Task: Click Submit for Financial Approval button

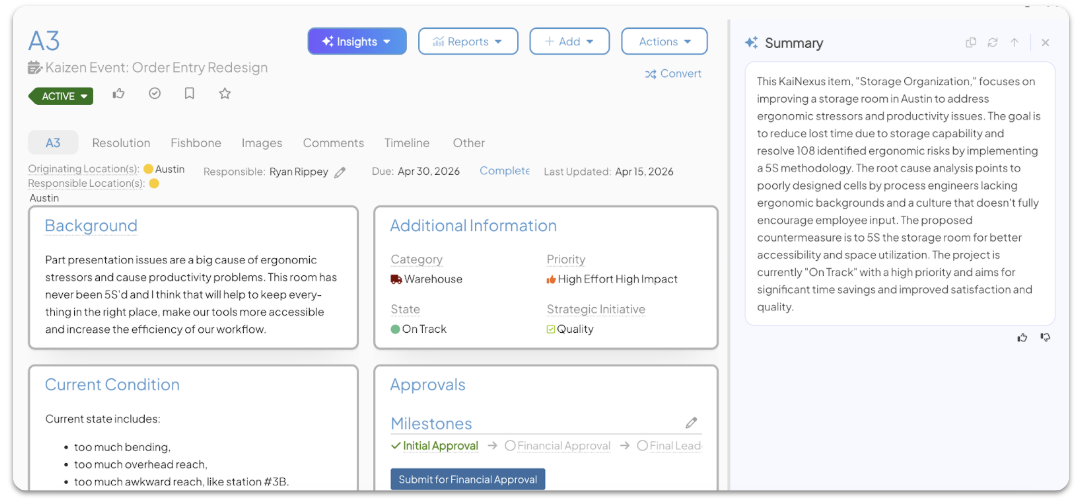Action: [468, 479]
